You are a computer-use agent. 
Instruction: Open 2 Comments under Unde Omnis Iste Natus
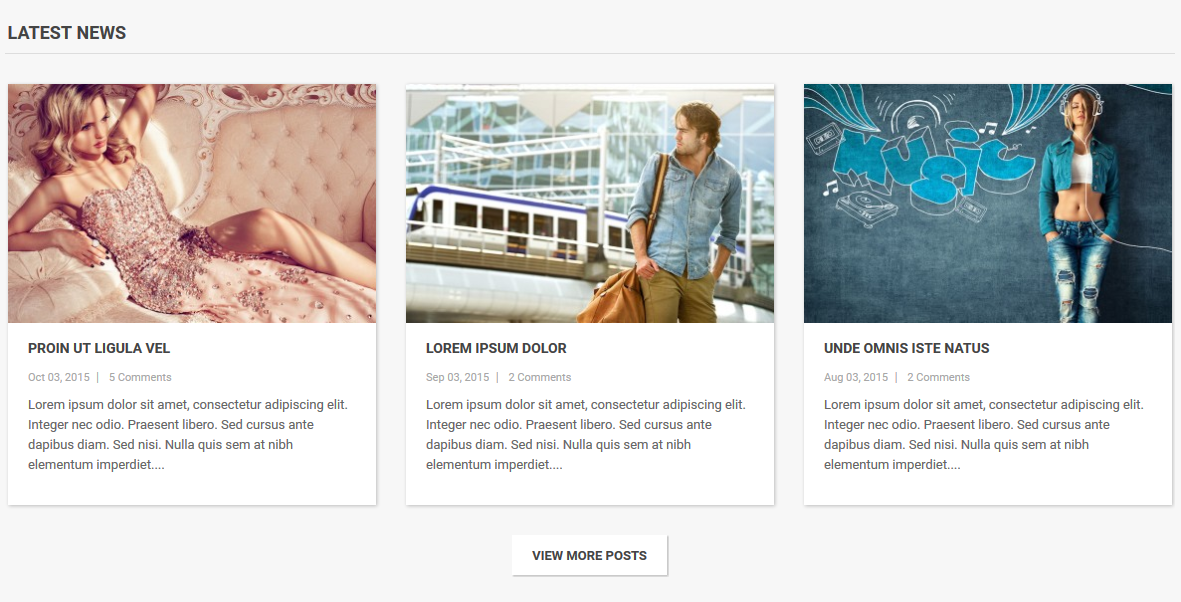938,377
